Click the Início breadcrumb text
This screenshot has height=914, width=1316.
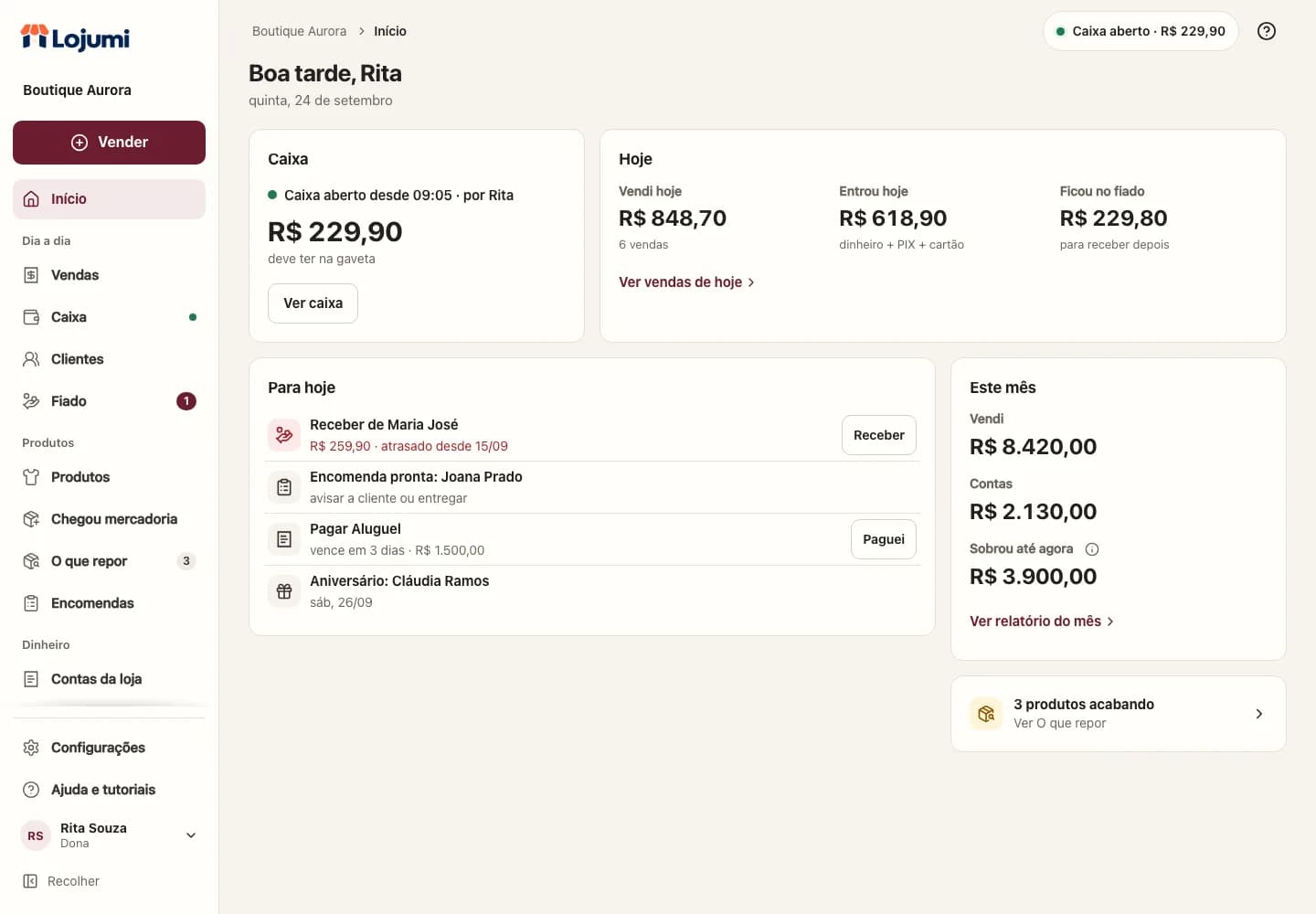point(390,31)
